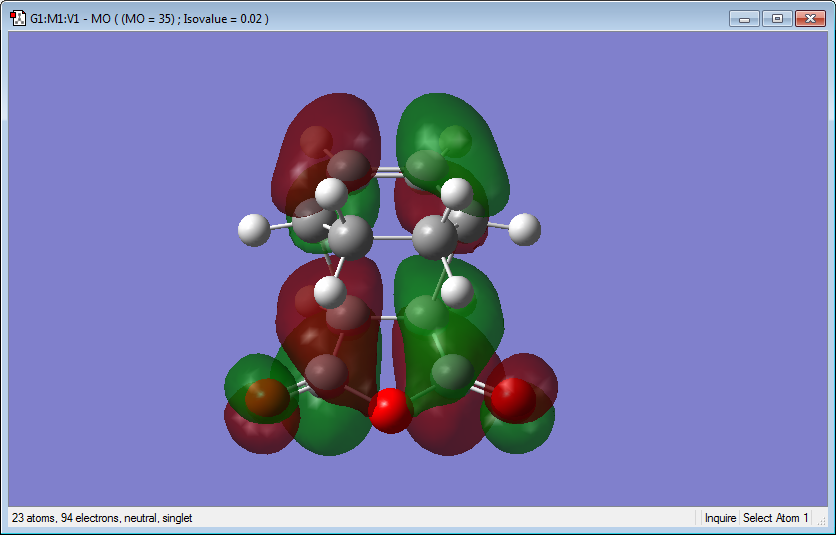Click the GaussView window title icon
The image size is (836, 535).
18,18
